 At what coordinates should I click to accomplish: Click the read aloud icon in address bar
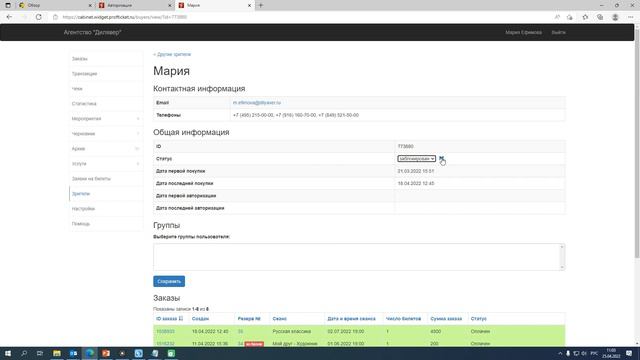pyautogui.click(x=557, y=17)
